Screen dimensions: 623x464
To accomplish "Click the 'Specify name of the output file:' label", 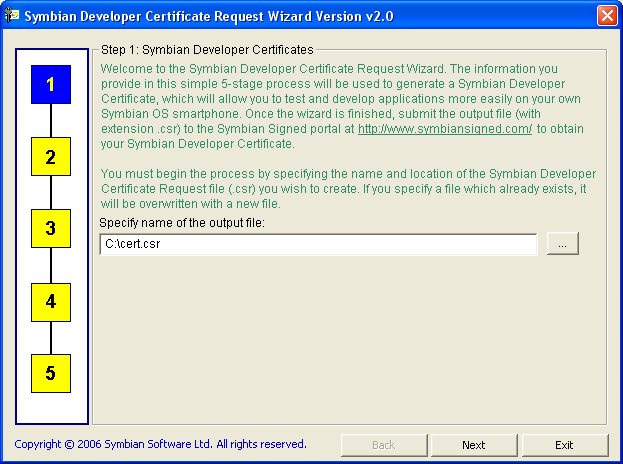I will [182, 223].
